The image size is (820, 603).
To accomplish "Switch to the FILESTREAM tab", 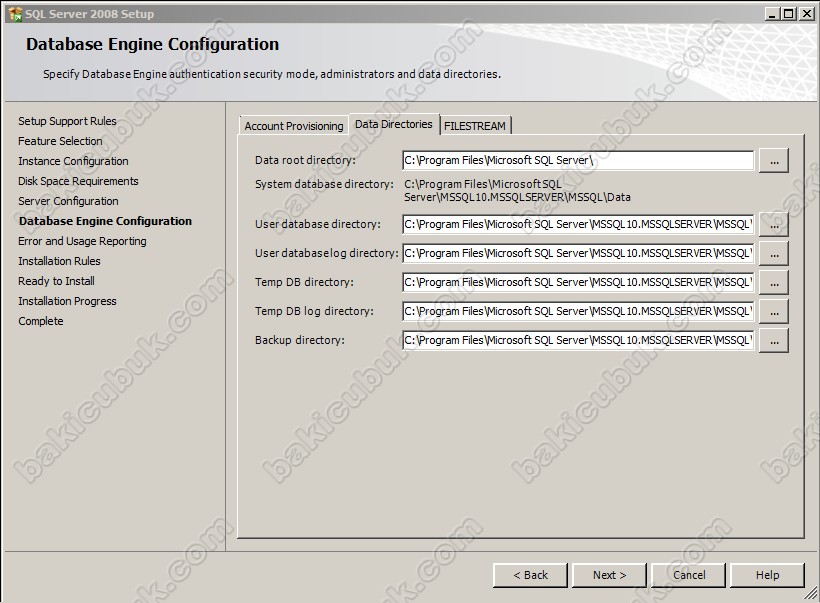I will tap(475, 126).
